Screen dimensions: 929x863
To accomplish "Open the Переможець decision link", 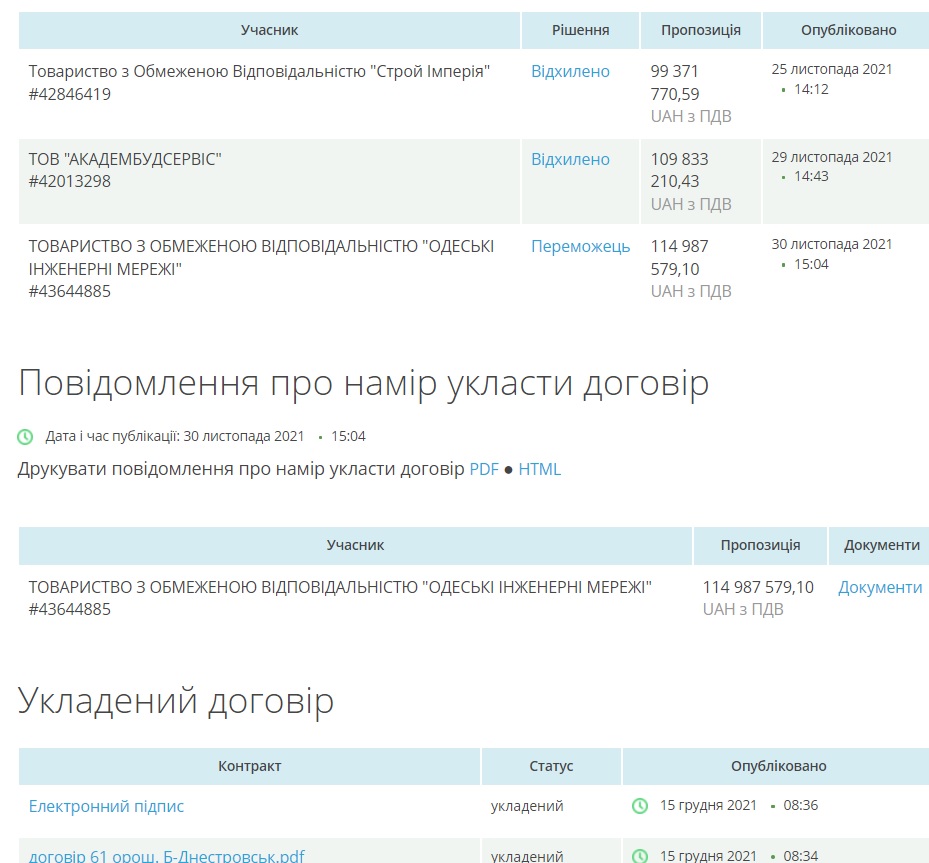I will pyautogui.click(x=580, y=246).
